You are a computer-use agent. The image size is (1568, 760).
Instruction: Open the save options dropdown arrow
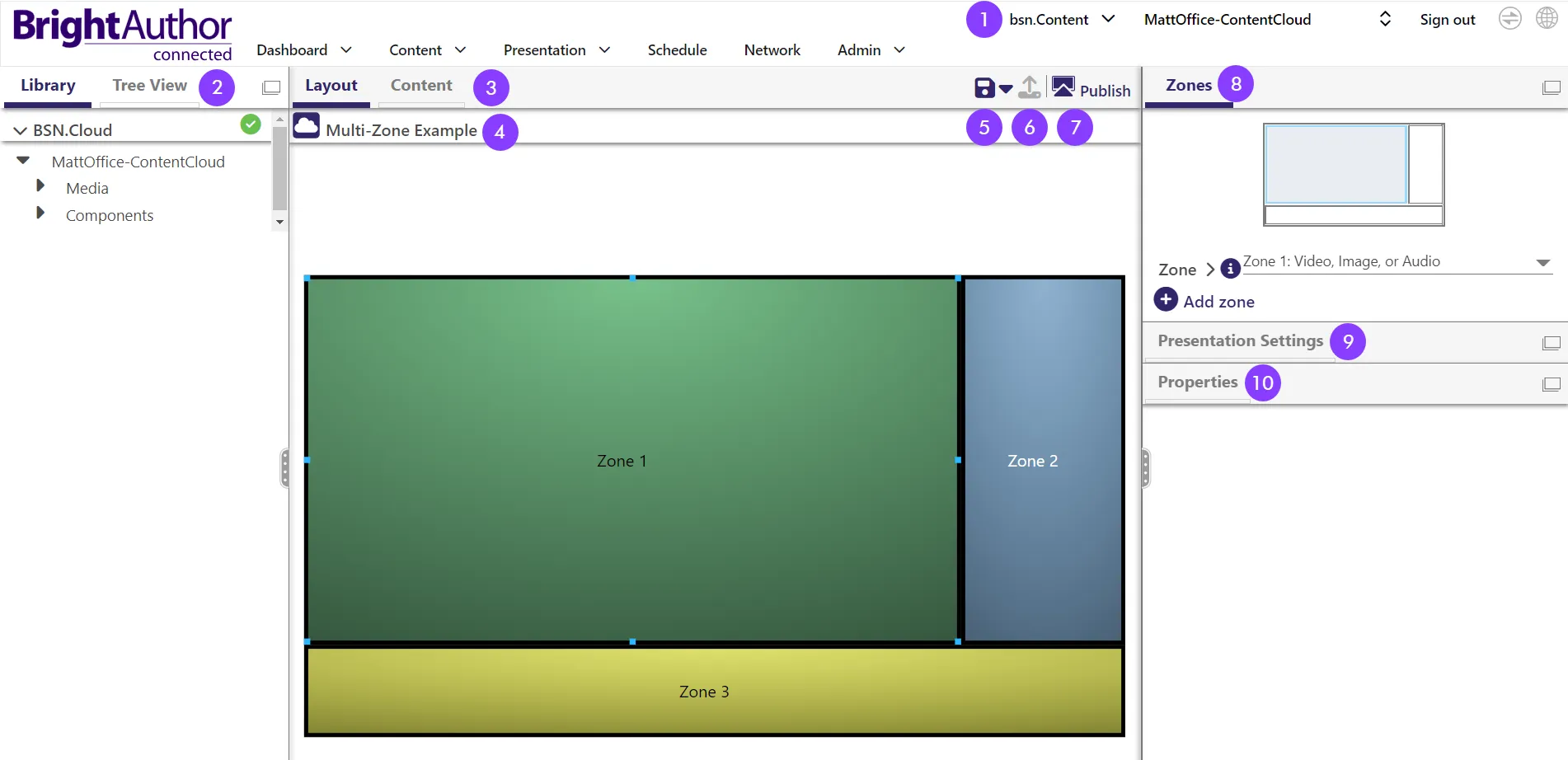(1006, 89)
